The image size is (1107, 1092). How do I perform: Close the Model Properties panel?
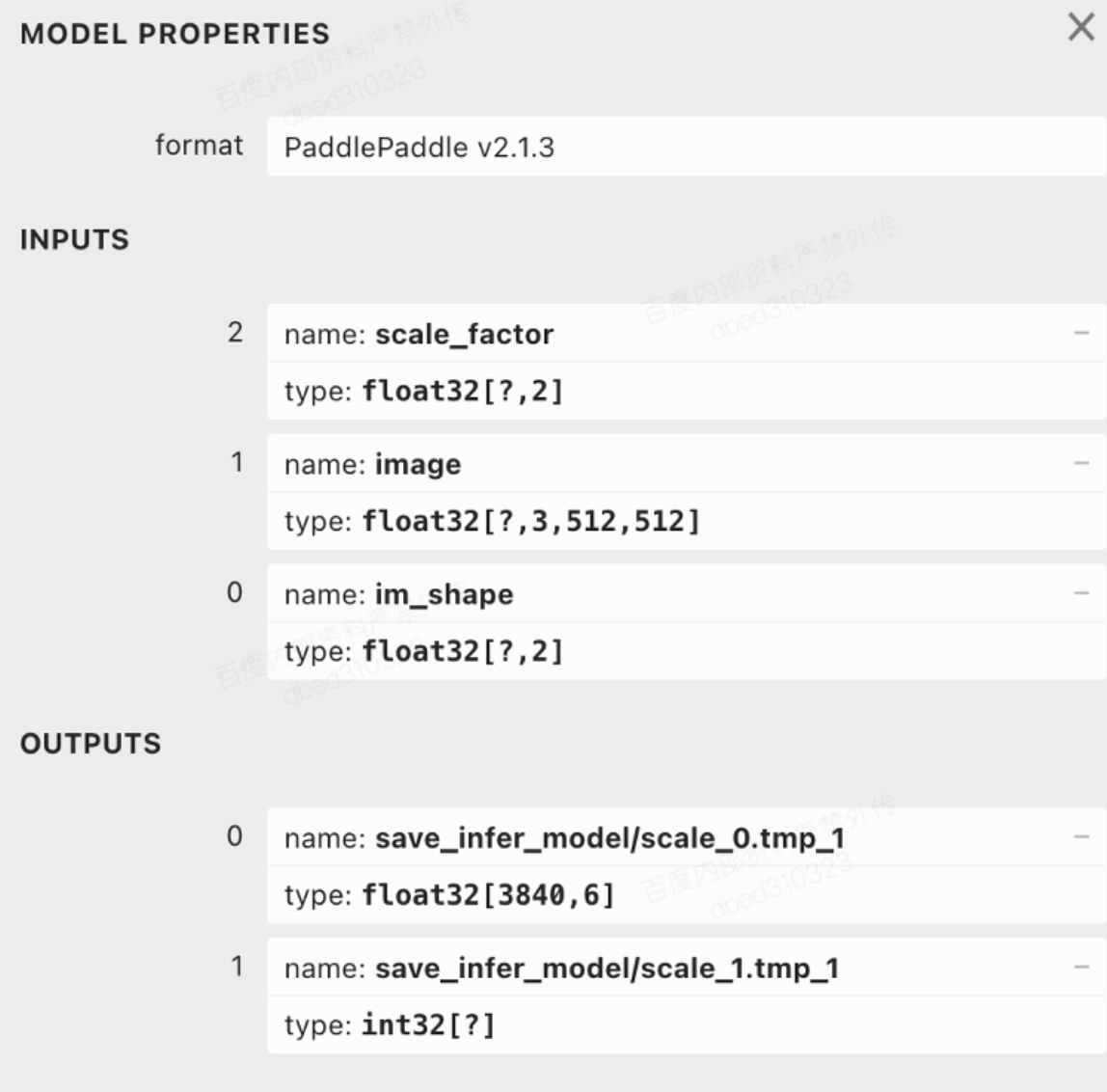[1081, 28]
